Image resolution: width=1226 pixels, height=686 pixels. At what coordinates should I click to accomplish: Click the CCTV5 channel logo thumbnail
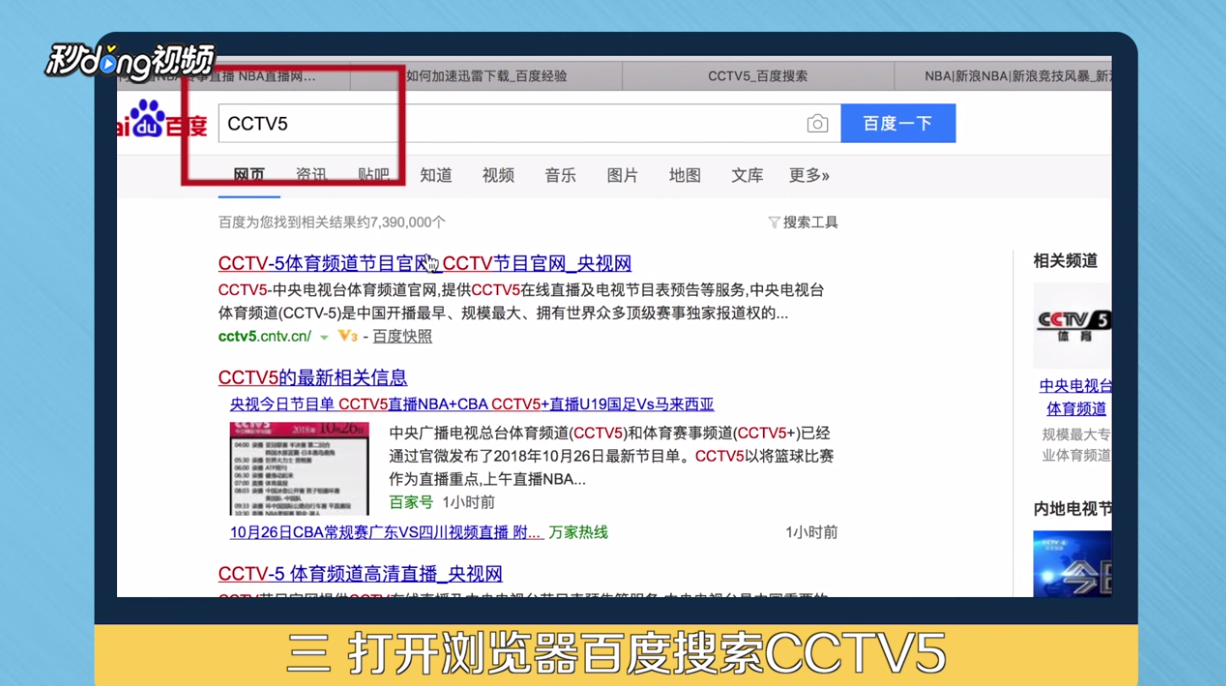coord(1072,326)
